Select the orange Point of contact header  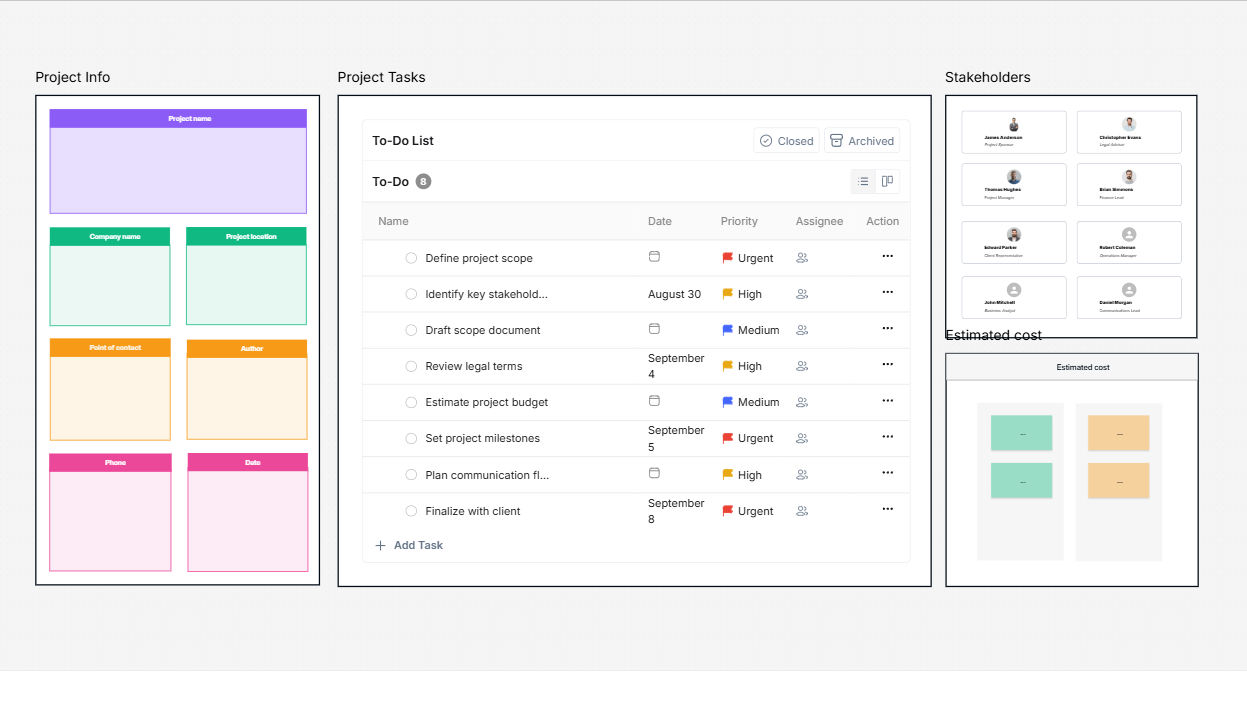110,347
